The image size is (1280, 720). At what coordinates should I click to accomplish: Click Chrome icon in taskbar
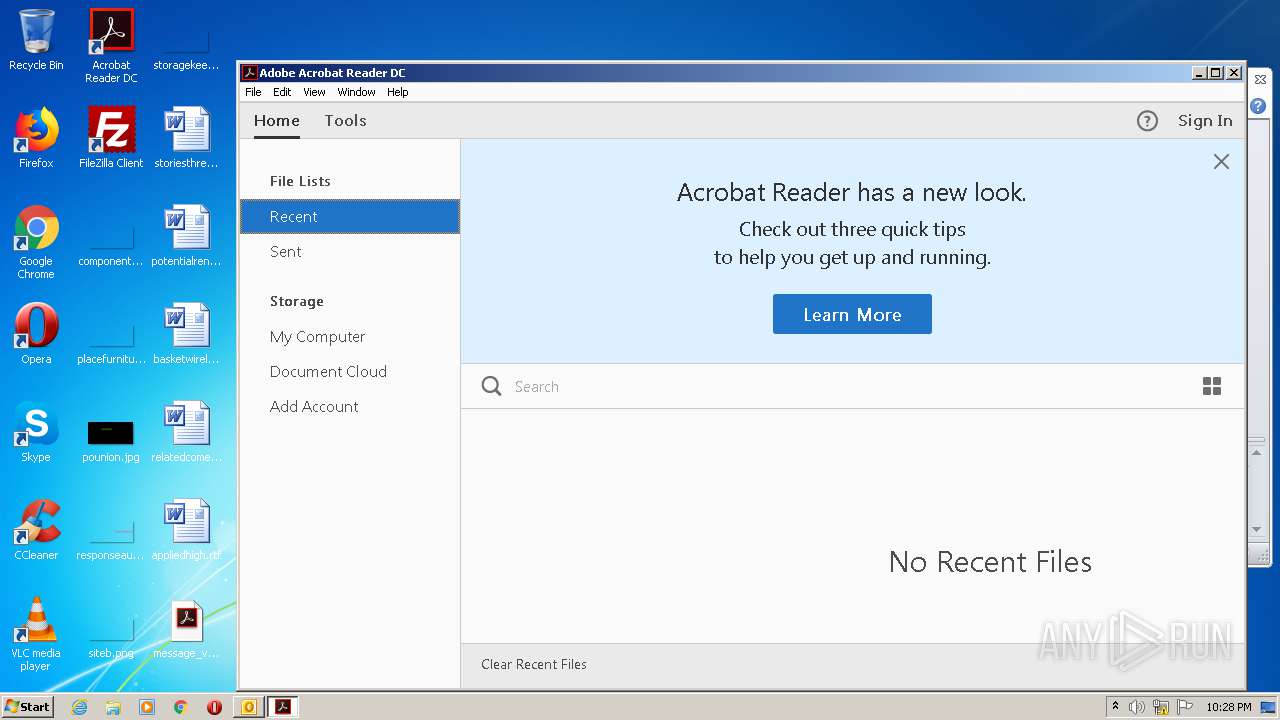pyautogui.click(x=180, y=707)
